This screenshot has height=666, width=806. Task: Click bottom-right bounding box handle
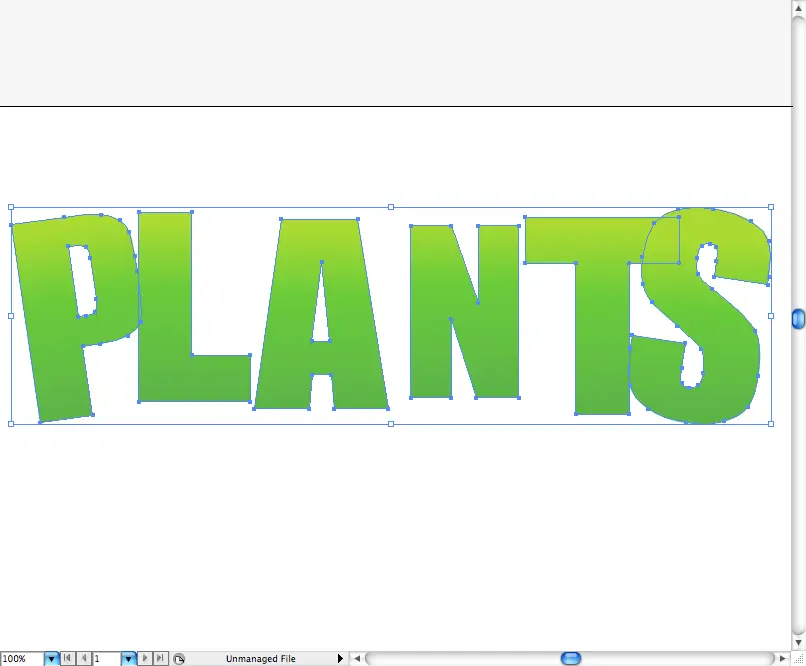[771, 424]
